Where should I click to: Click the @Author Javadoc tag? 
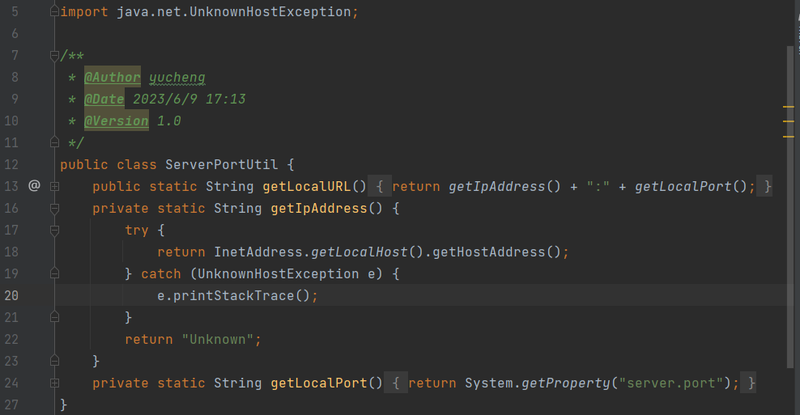112,77
